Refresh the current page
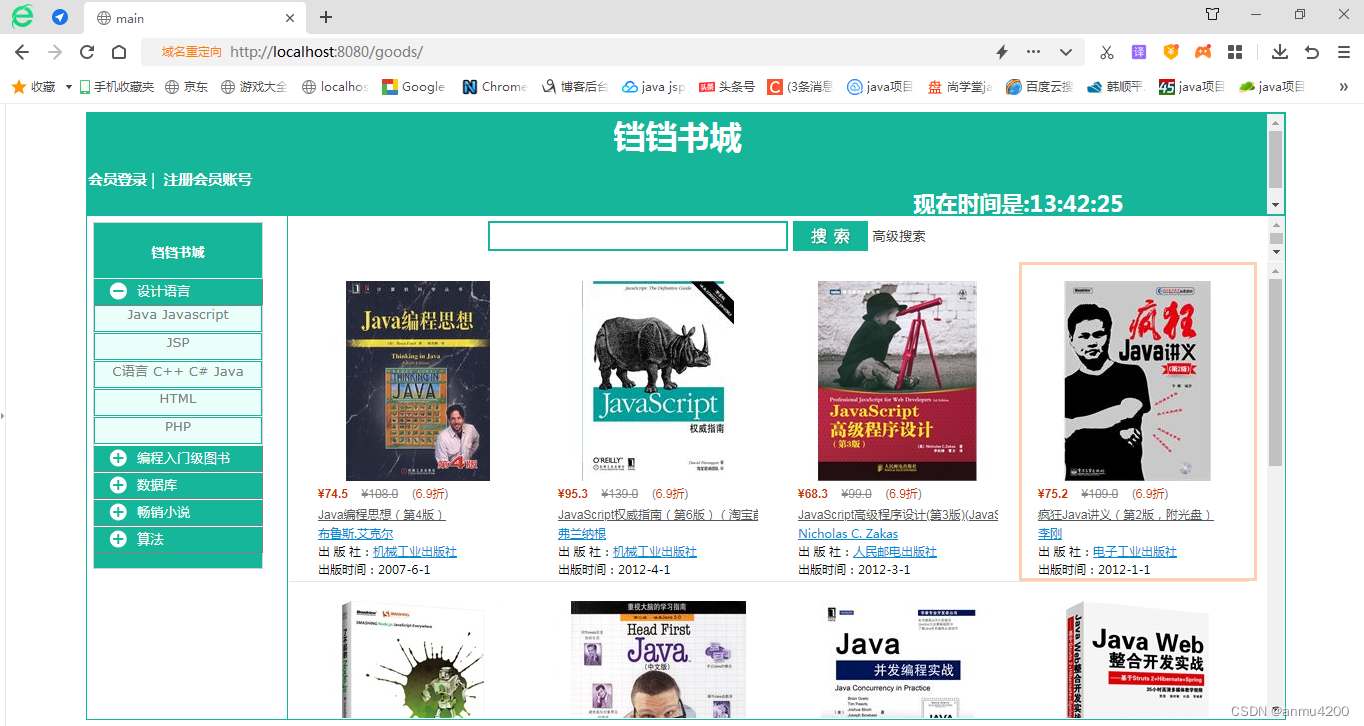The width and height of the screenshot is (1364, 726). [87, 52]
